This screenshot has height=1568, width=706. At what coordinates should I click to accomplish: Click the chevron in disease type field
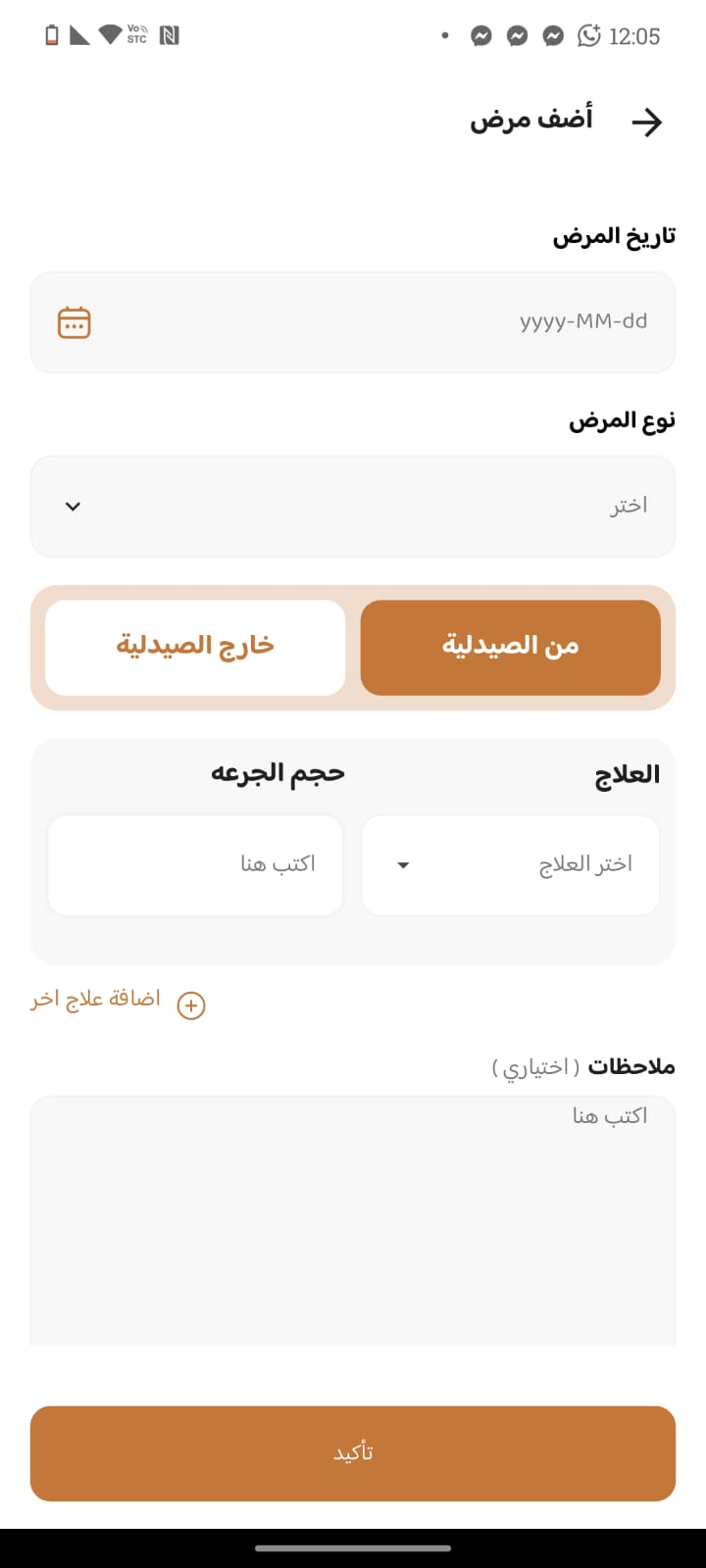tap(73, 507)
